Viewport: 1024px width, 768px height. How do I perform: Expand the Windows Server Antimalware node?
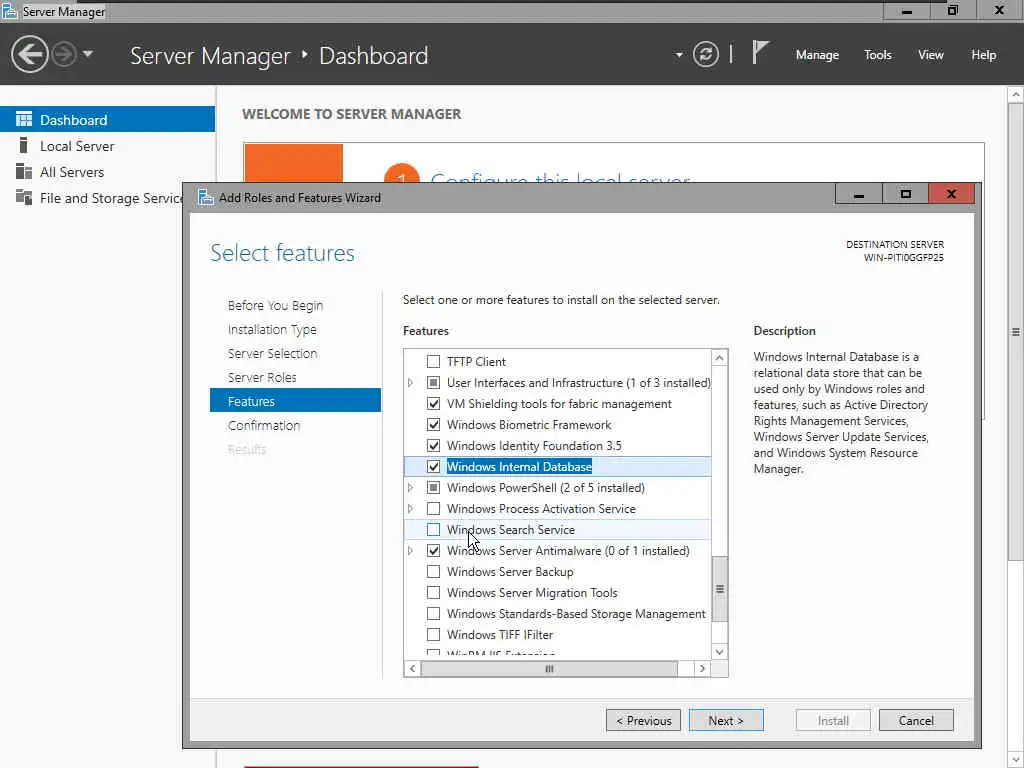tap(410, 551)
